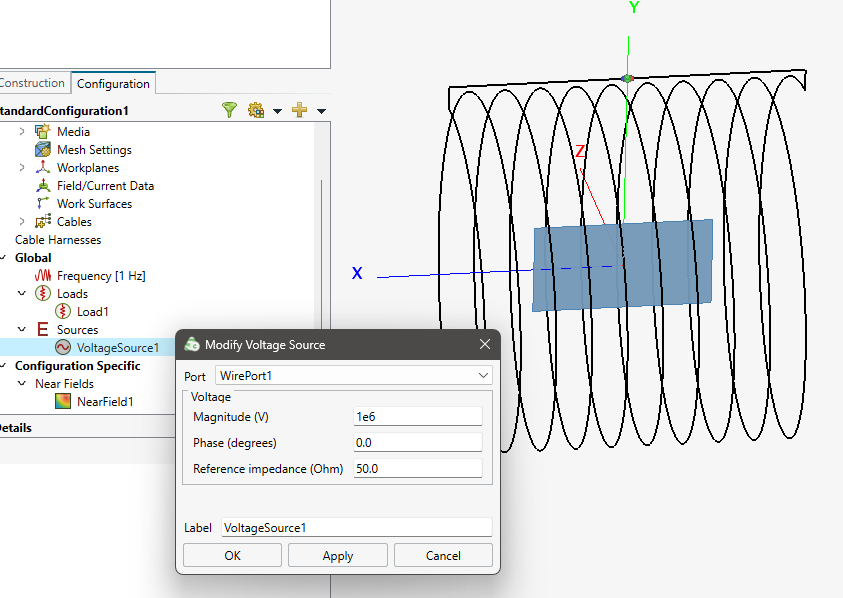Screen dimensions: 843x598
Task: Expand the Workplanes tree node
Action: (x=22, y=167)
